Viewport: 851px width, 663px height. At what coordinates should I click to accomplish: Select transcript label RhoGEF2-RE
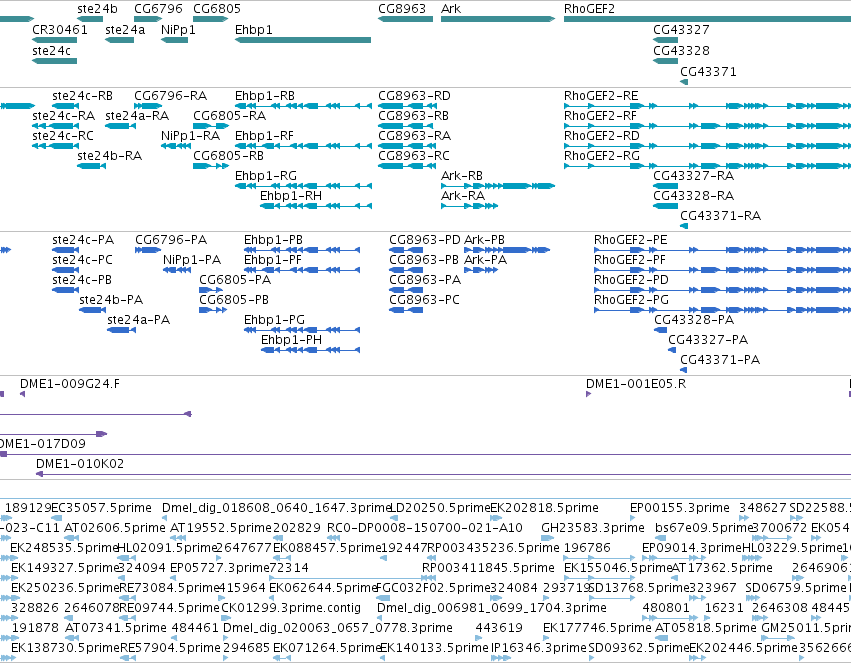[601, 96]
